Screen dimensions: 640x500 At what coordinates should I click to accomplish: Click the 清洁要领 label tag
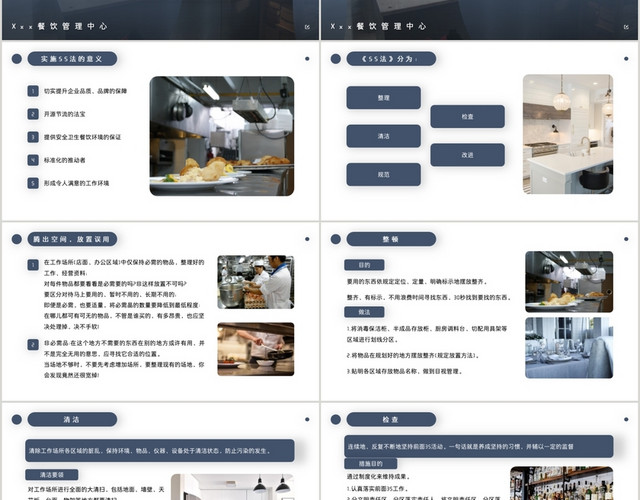click(x=52, y=475)
